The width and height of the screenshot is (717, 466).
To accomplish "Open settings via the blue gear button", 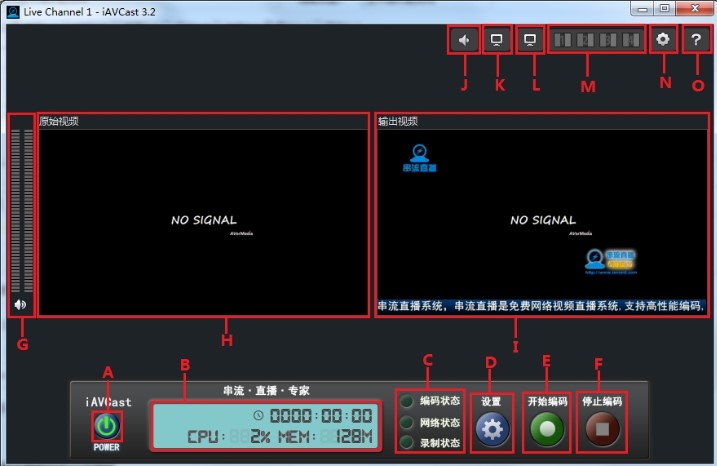I will (x=492, y=429).
